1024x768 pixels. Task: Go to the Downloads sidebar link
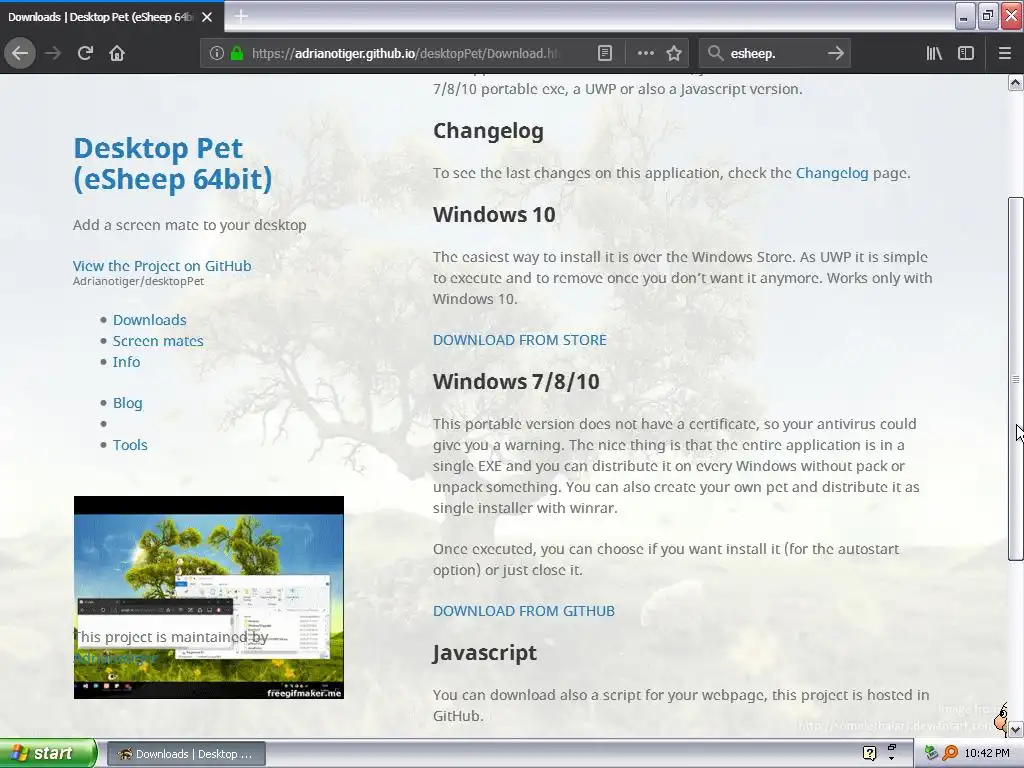pyautogui.click(x=150, y=320)
